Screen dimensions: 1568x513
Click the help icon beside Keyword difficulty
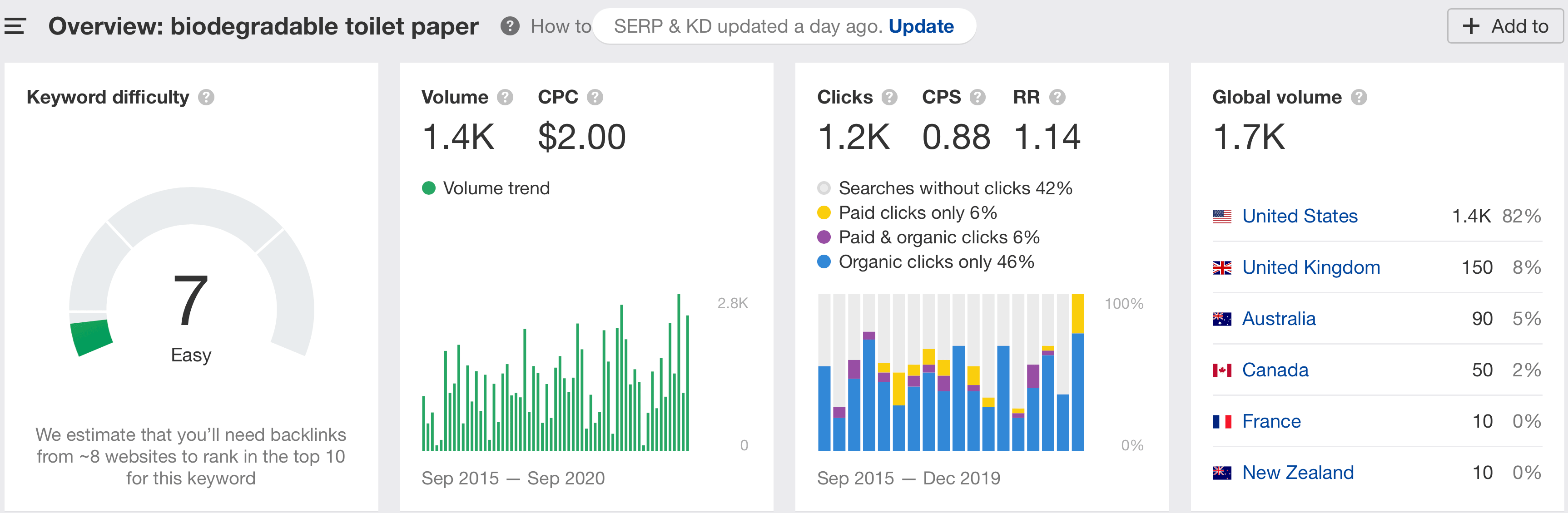[206, 97]
